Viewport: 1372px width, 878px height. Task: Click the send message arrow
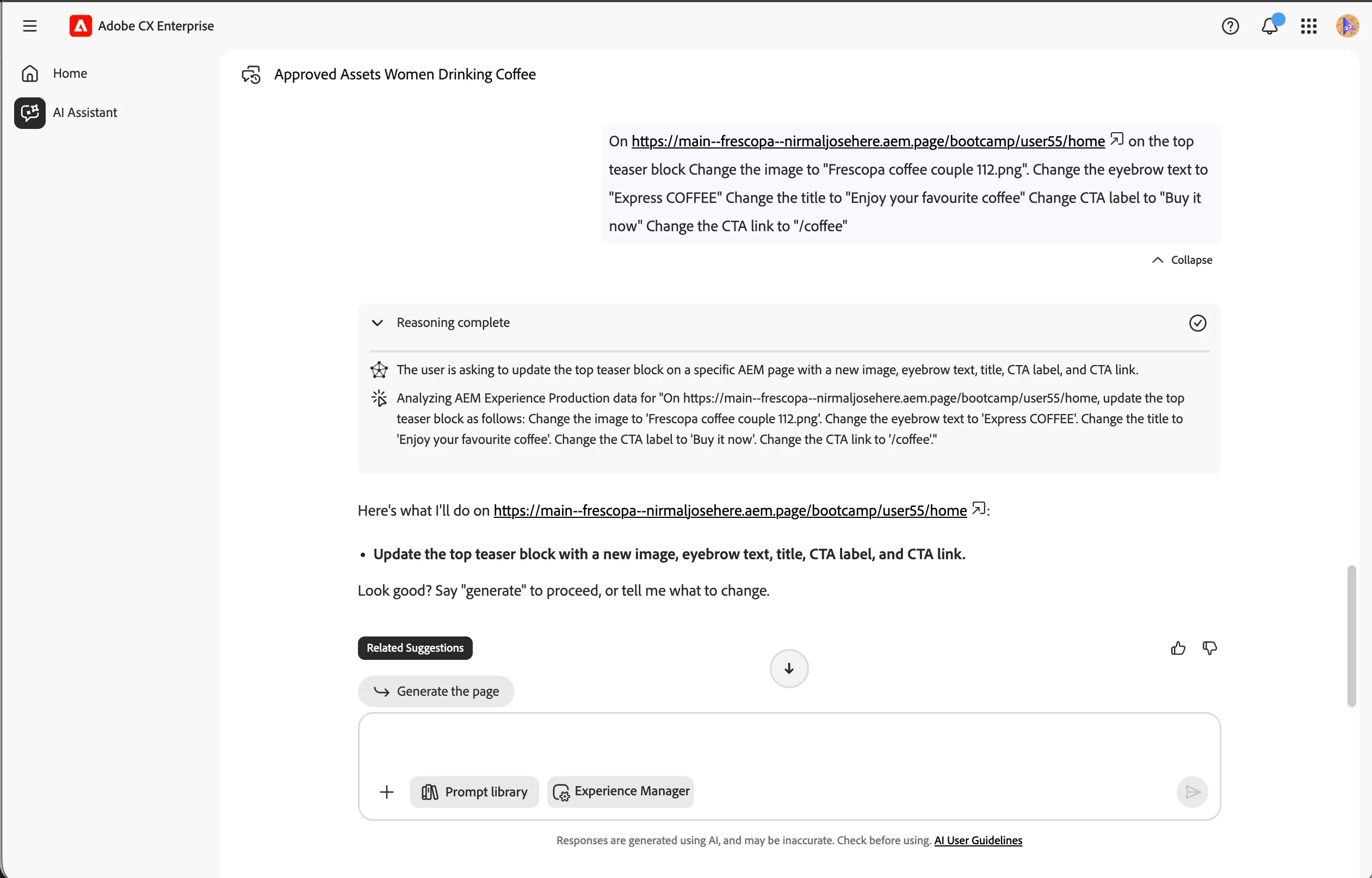(x=1192, y=792)
